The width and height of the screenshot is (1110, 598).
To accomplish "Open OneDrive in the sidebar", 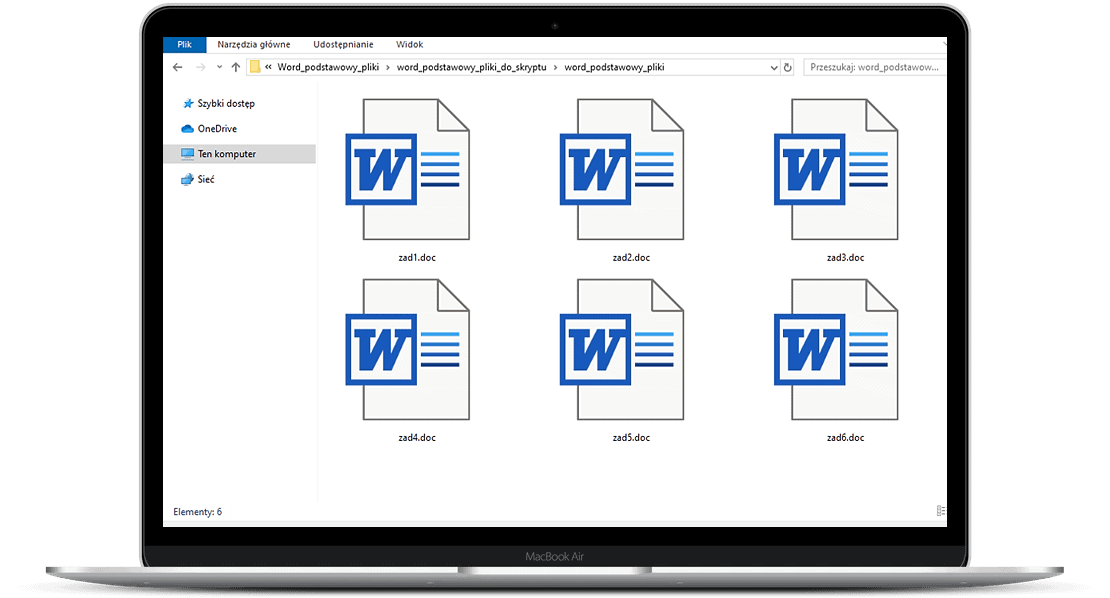I will pyautogui.click(x=217, y=128).
